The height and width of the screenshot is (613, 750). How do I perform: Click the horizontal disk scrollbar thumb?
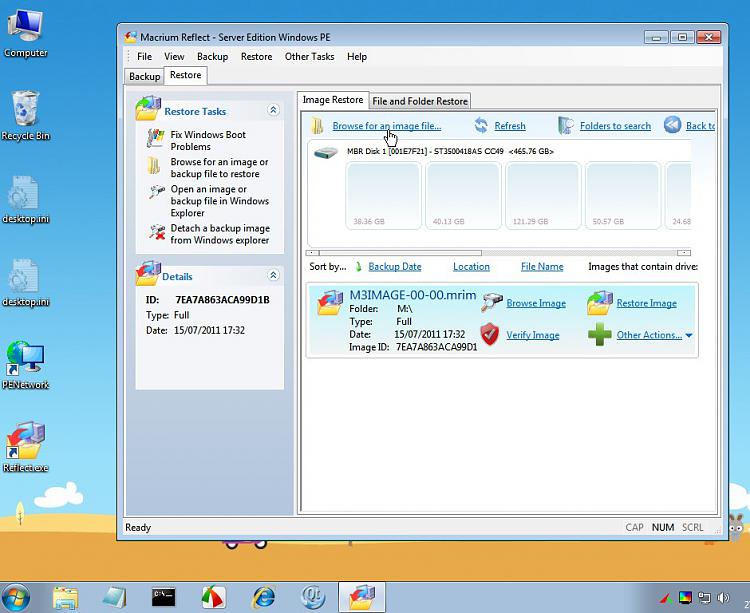(400, 252)
